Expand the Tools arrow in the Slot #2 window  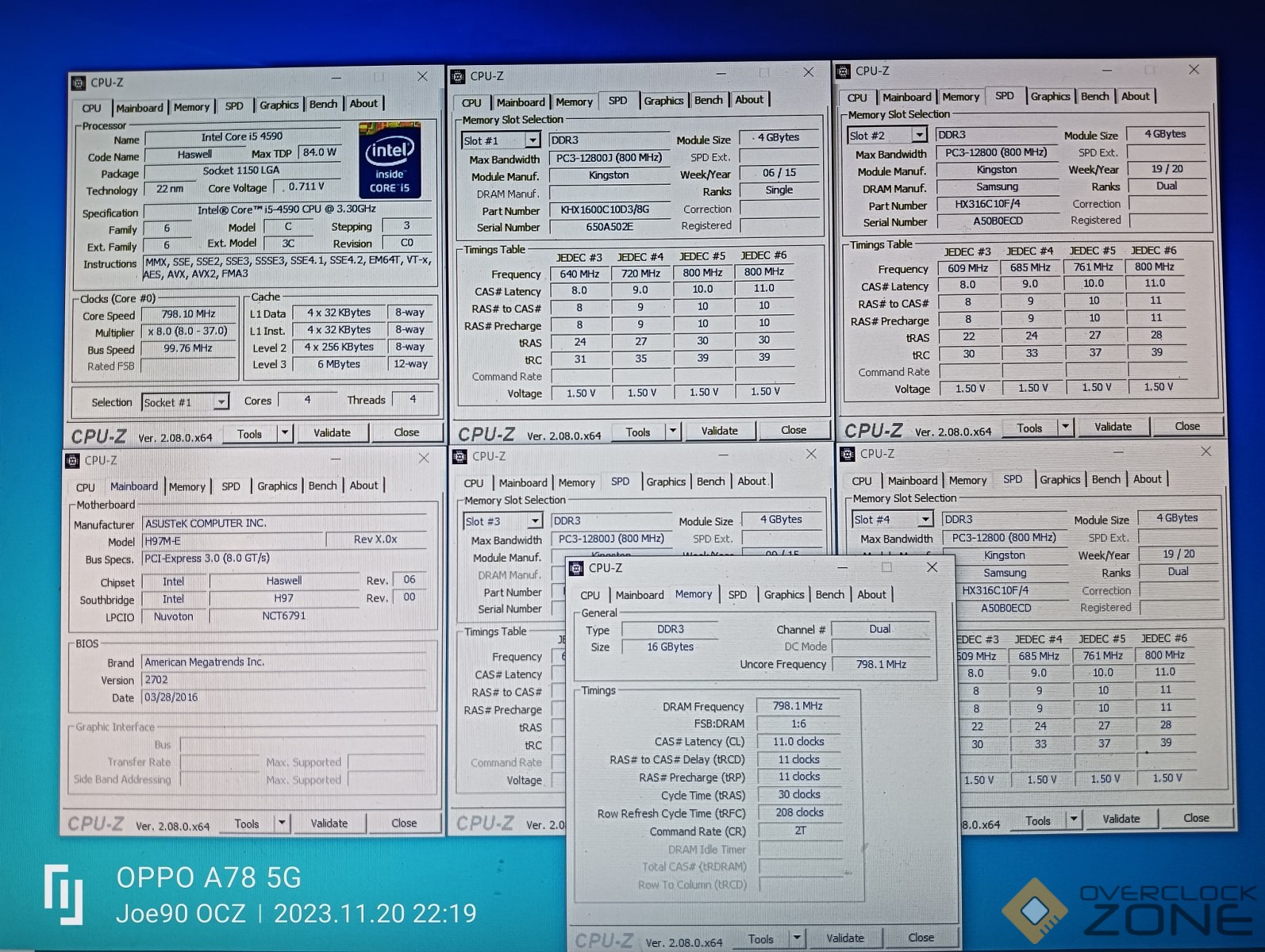(1066, 427)
